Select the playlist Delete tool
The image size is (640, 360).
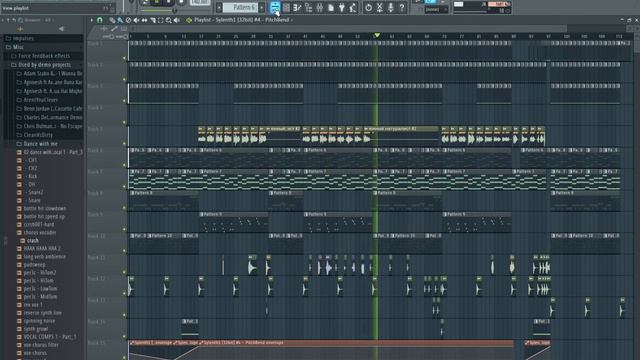point(129,20)
